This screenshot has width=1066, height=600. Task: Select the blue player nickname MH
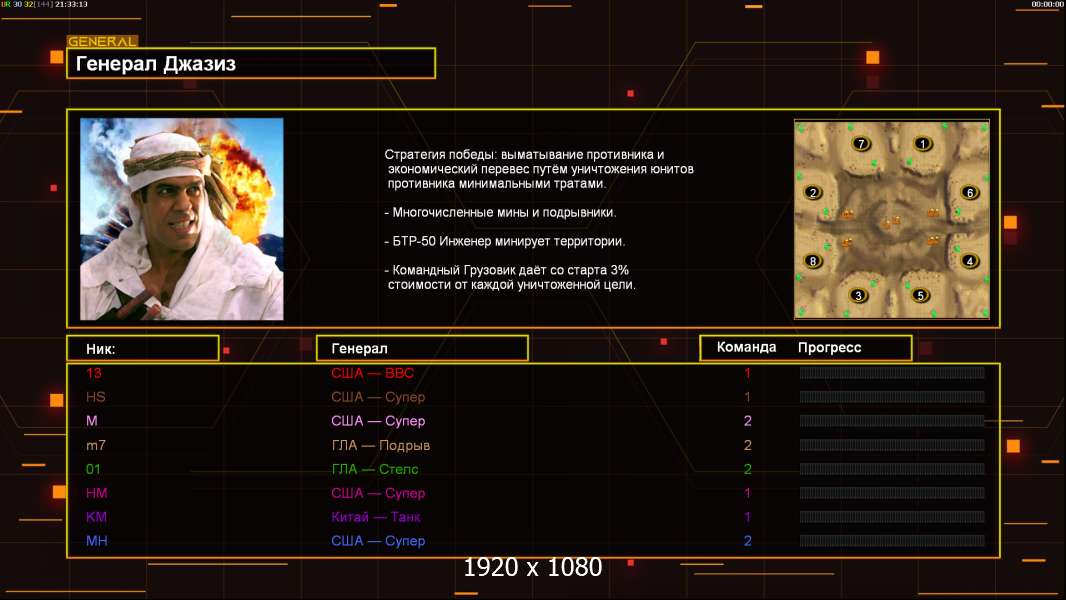(x=97, y=541)
